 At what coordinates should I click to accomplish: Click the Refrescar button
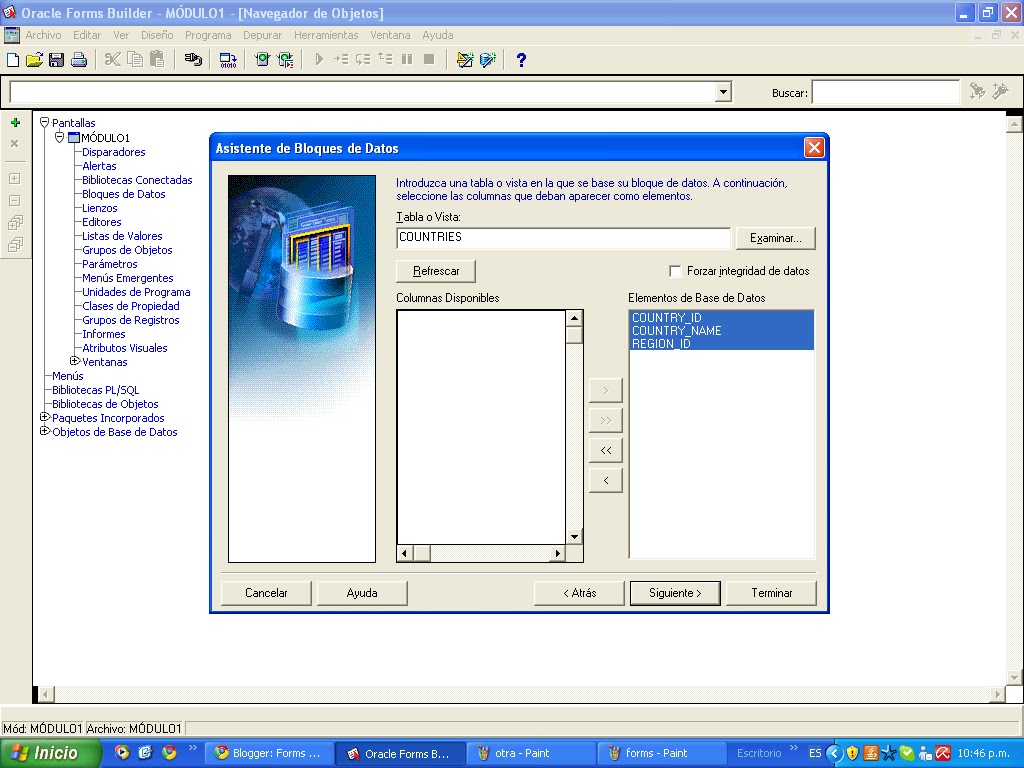click(x=436, y=271)
